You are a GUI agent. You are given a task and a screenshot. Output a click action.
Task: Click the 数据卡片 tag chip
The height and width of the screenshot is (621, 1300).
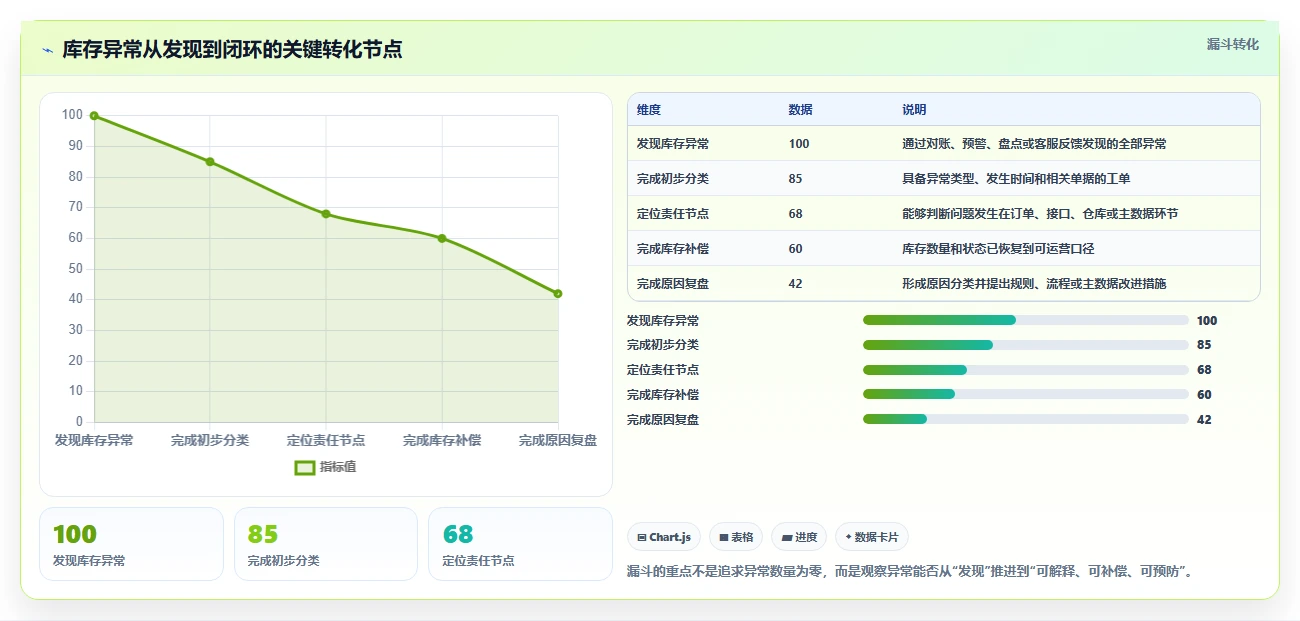(x=872, y=537)
